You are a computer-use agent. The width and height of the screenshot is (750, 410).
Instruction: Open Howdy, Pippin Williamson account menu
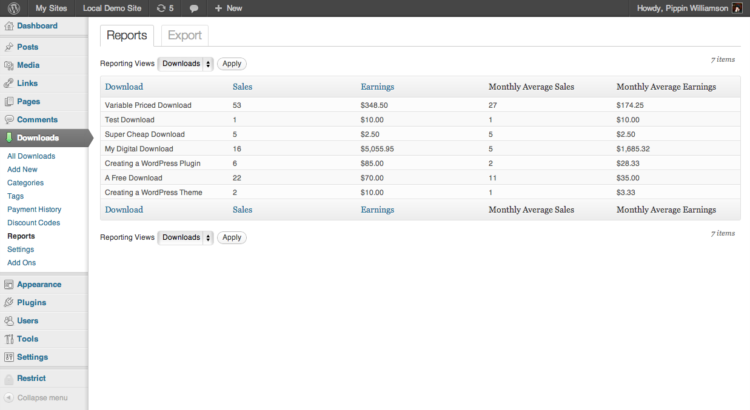click(683, 8)
